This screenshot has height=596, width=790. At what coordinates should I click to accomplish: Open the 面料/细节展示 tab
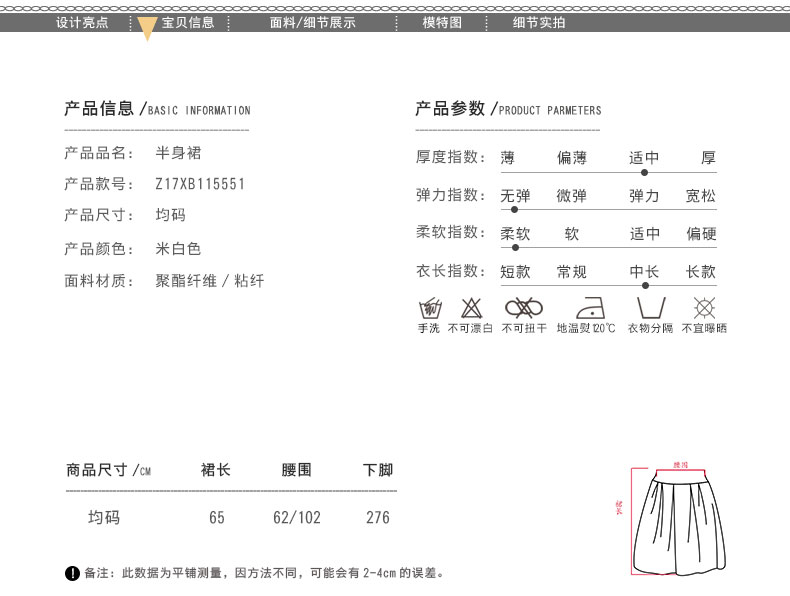[312, 23]
